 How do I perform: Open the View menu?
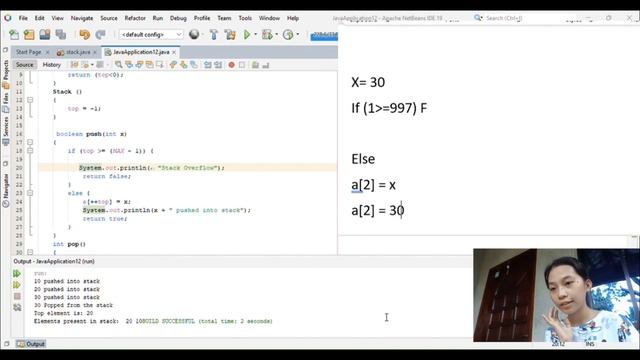pyautogui.click(x=58, y=18)
